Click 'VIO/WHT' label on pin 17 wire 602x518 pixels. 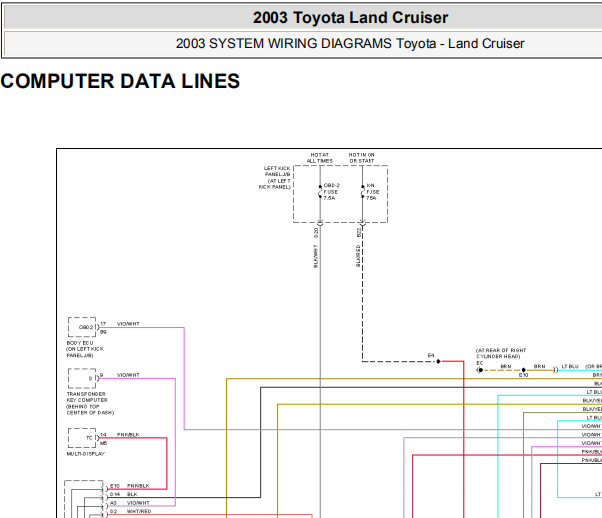(x=128, y=324)
